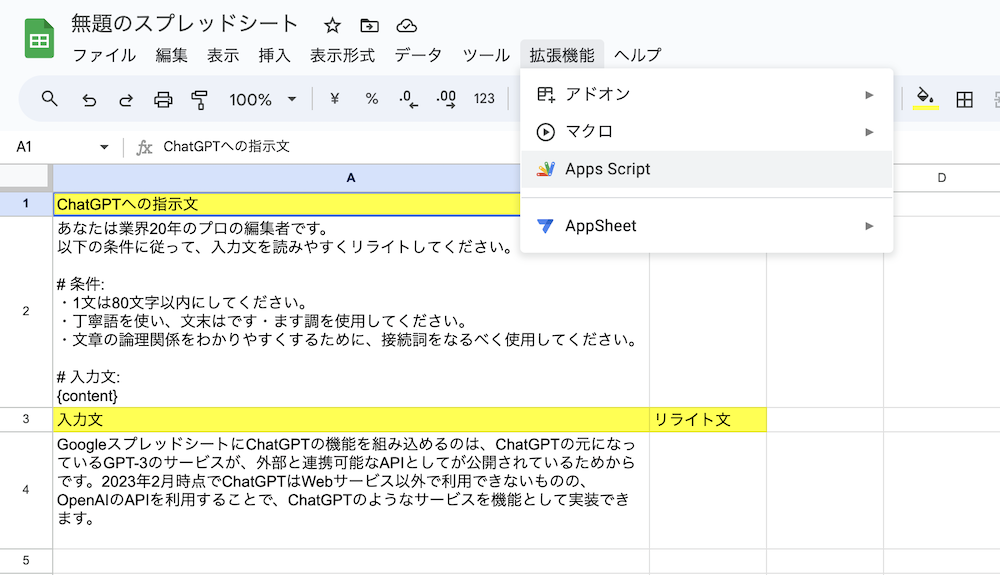This screenshot has width=1000, height=575.
Task: Expand the マクロ submenu
Action: click(707, 132)
